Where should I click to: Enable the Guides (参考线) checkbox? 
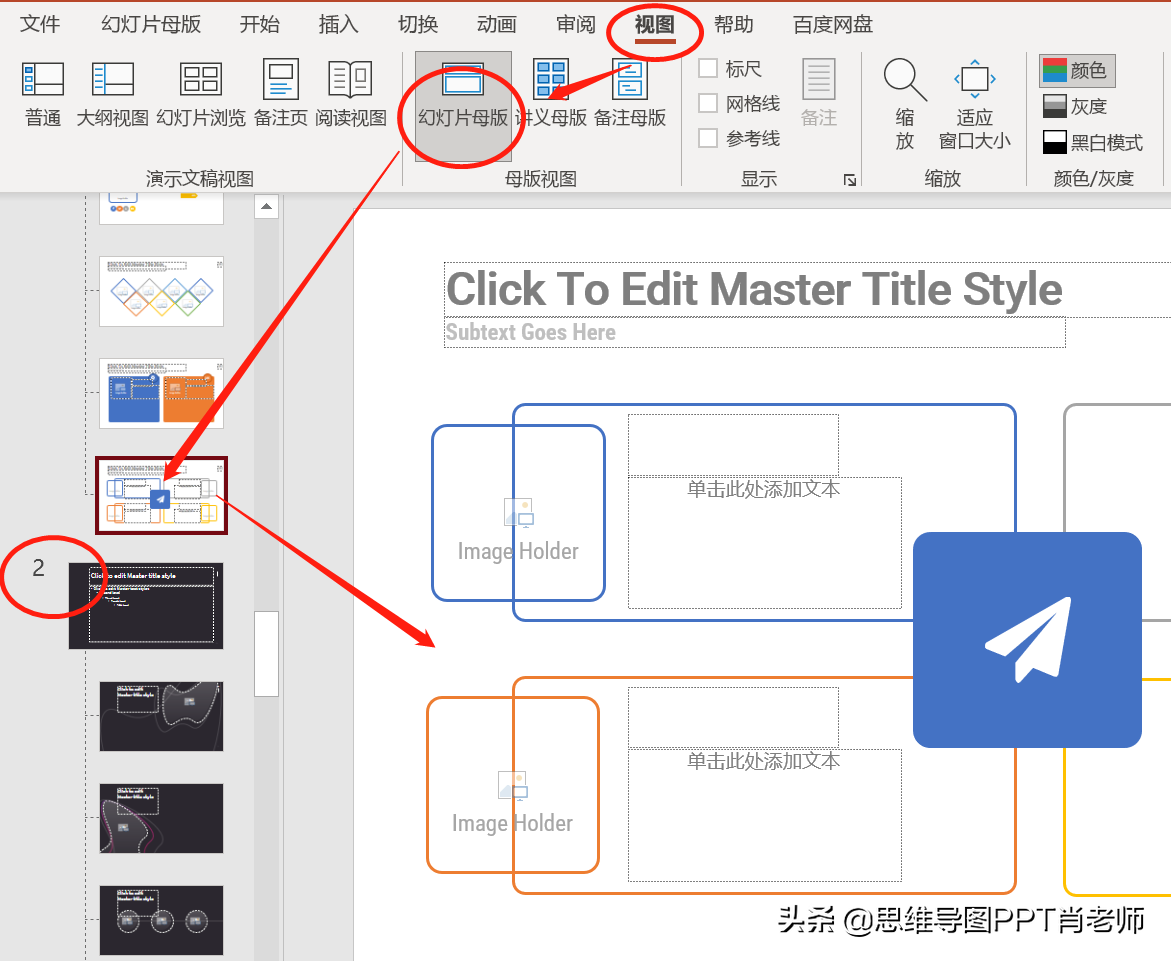(708, 138)
